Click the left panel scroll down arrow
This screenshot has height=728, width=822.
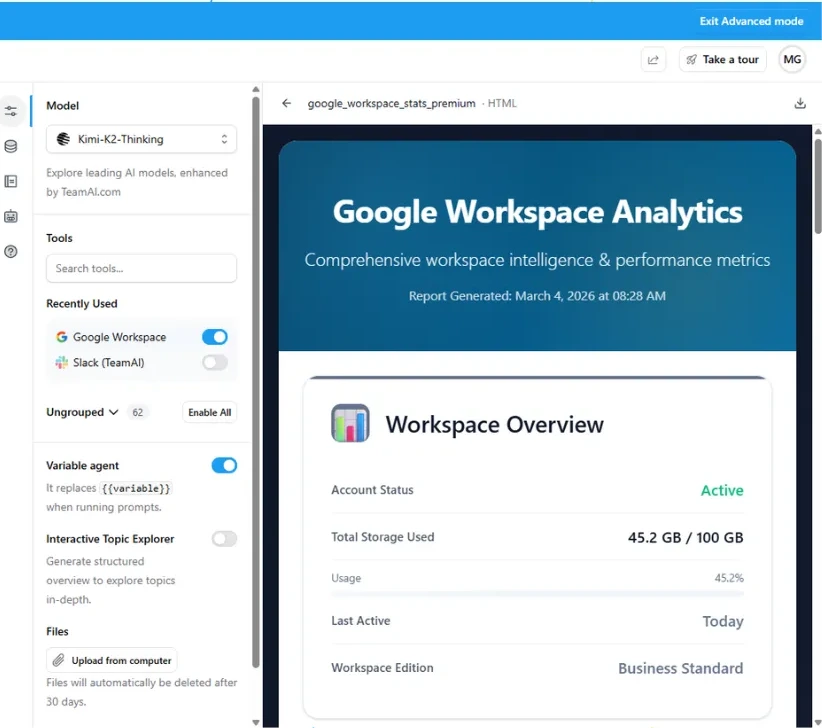coord(256,722)
